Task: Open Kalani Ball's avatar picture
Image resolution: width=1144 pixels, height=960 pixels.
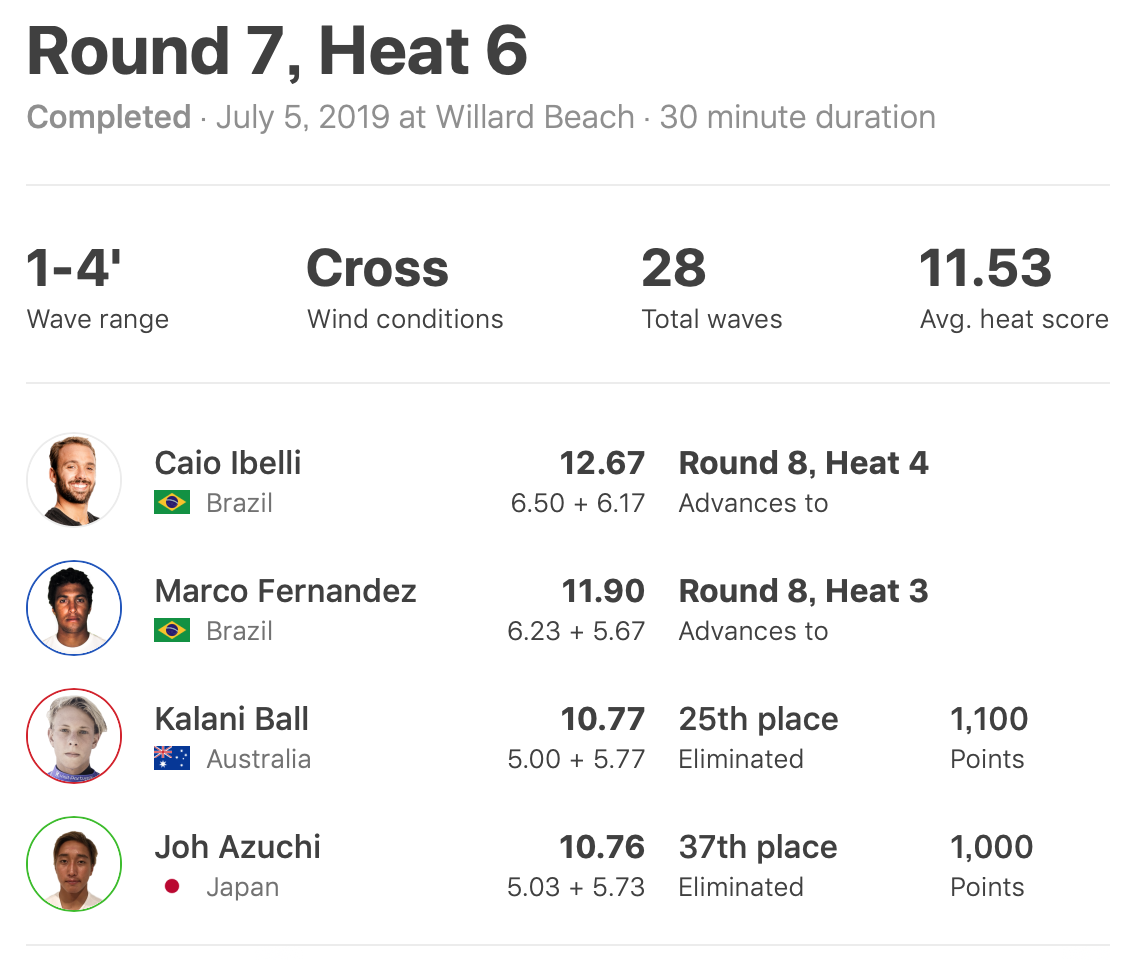Action: pyautogui.click(x=74, y=736)
